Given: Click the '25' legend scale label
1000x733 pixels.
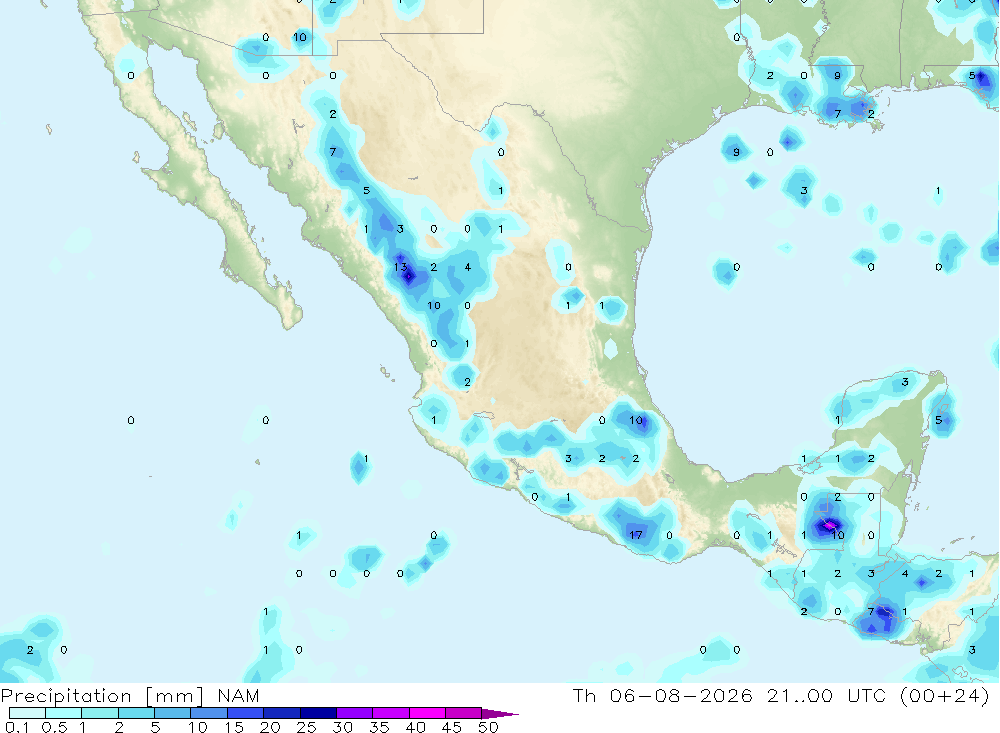Looking at the screenshot, I should tap(306, 727).
